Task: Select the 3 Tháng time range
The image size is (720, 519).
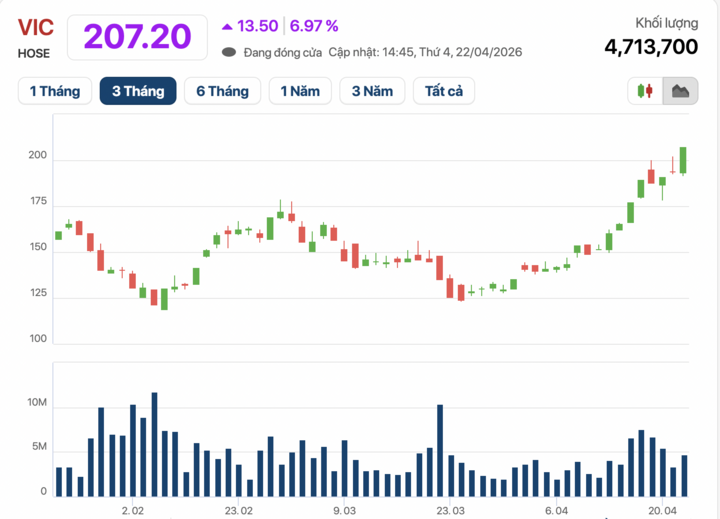Action: pyautogui.click(x=138, y=91)
